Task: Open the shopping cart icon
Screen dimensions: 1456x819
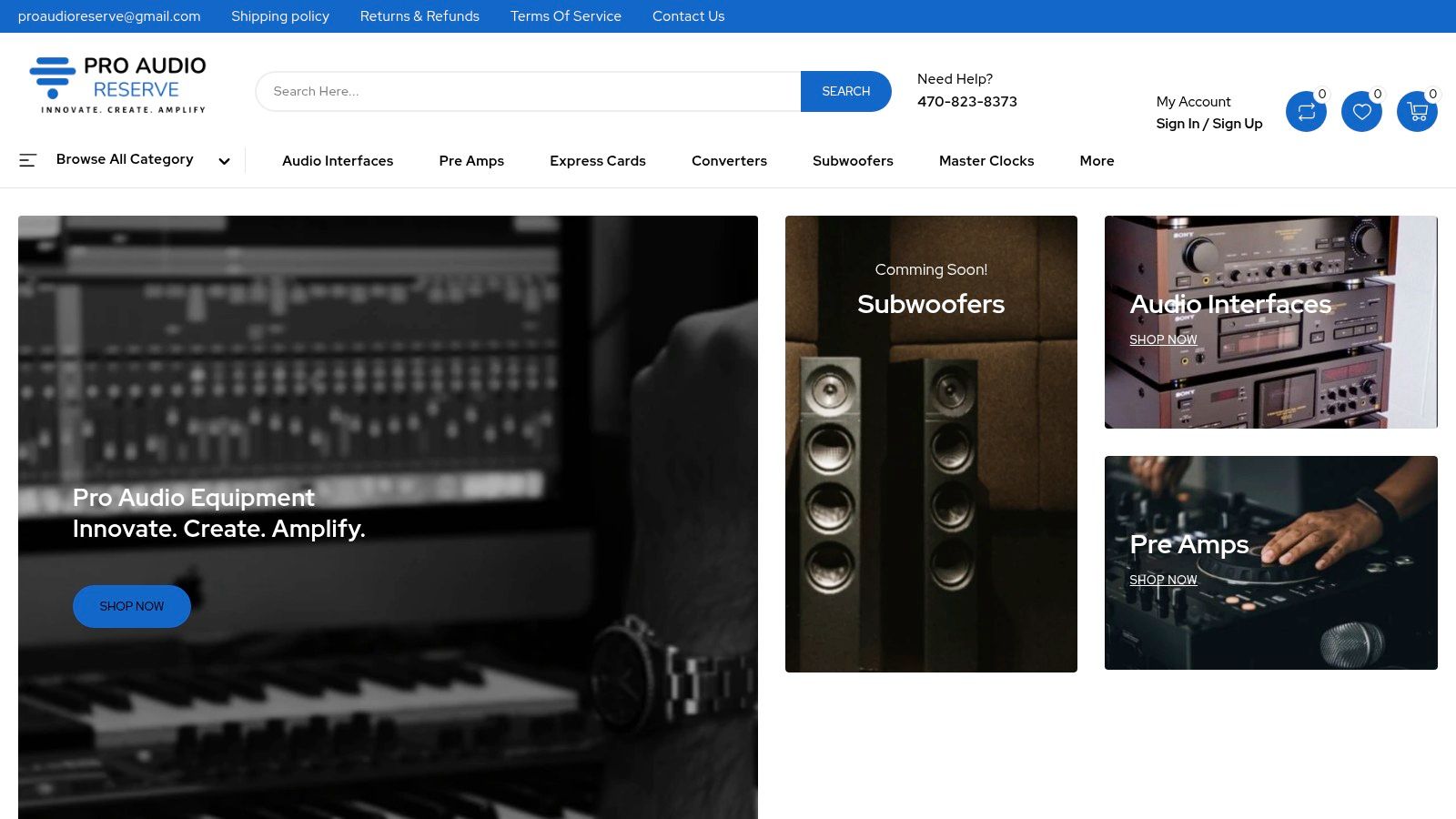Action: (1417, 111)
